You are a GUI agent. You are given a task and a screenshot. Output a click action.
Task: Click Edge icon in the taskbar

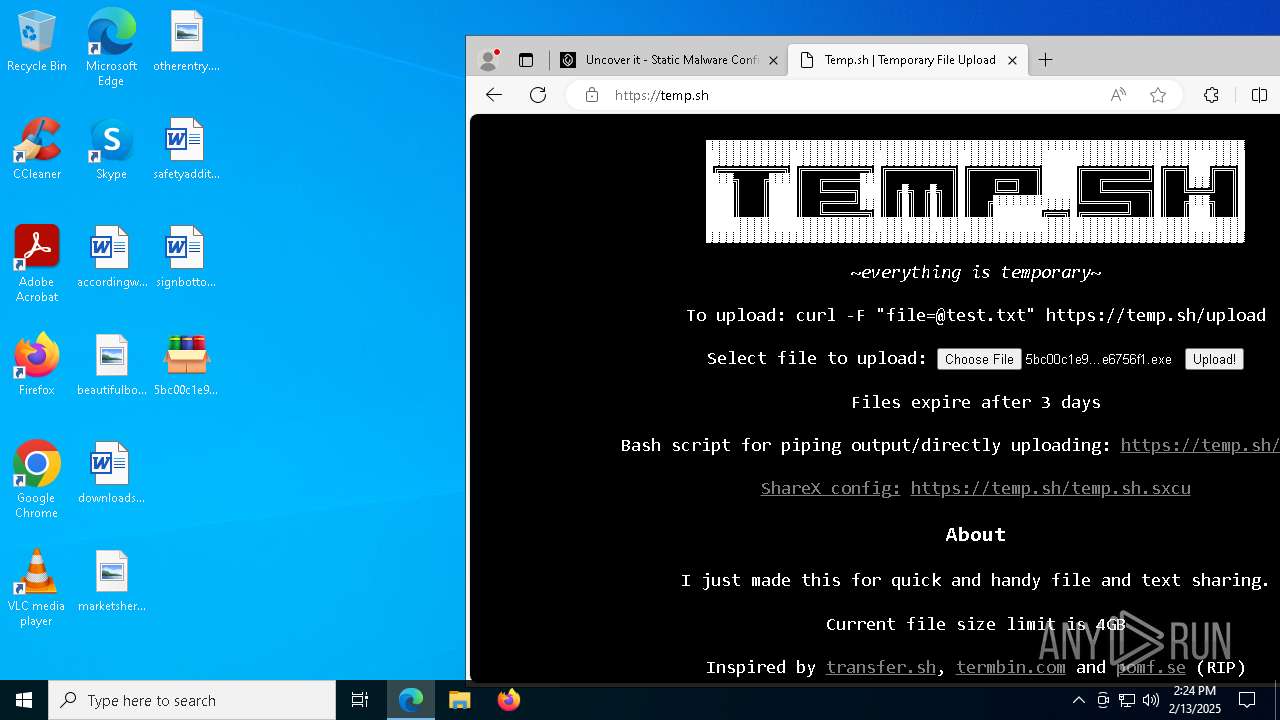coord(411,700)
